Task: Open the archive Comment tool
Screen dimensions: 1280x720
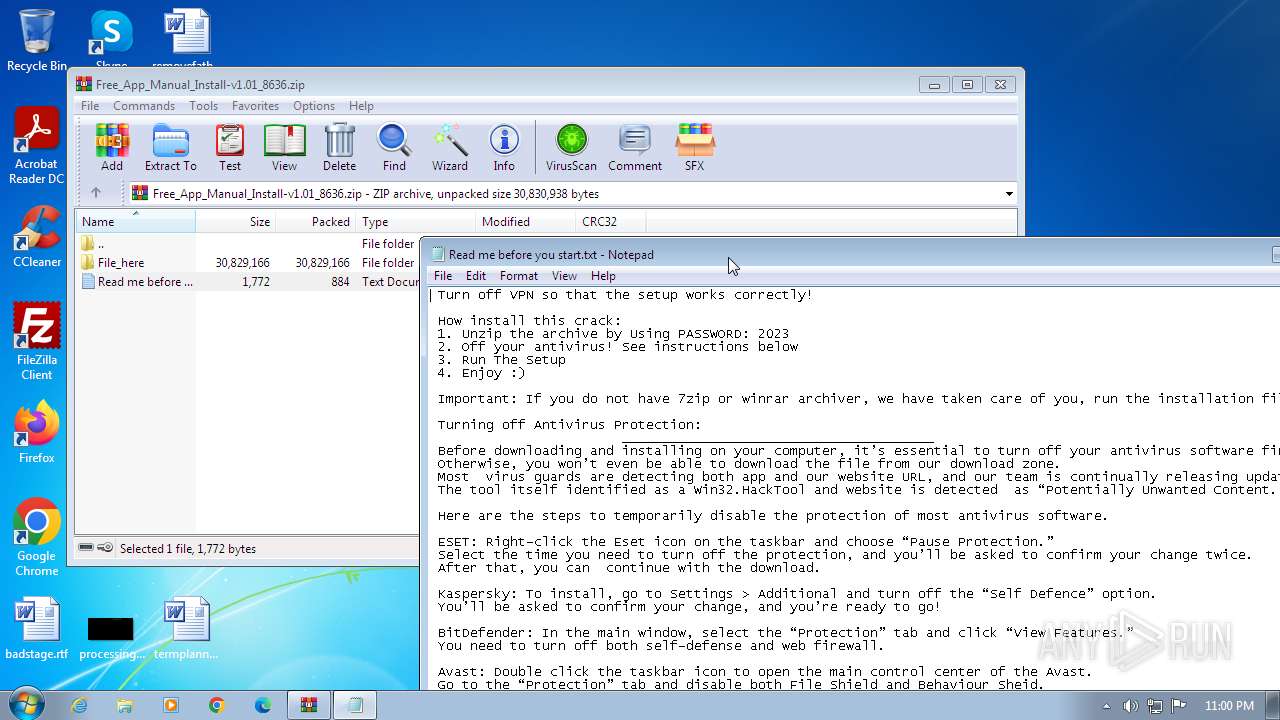Action: coord(635,147)
